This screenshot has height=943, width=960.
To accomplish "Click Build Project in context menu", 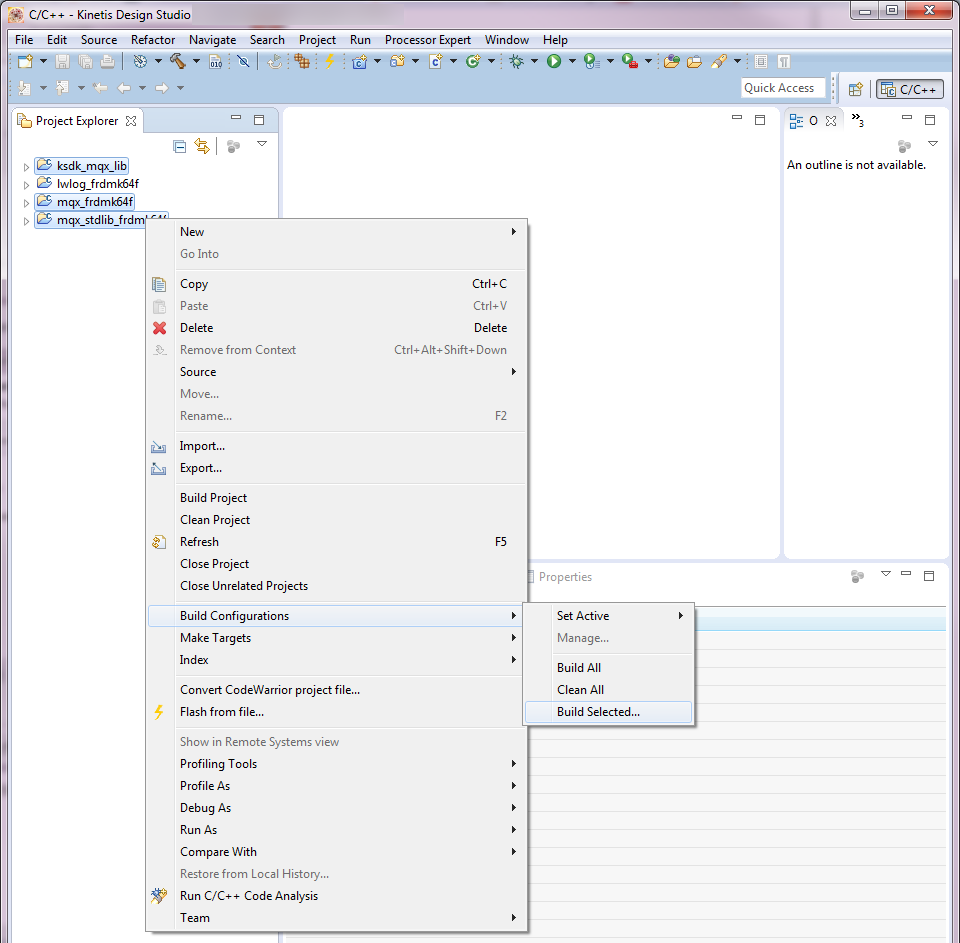I will (x=337, y=498).
